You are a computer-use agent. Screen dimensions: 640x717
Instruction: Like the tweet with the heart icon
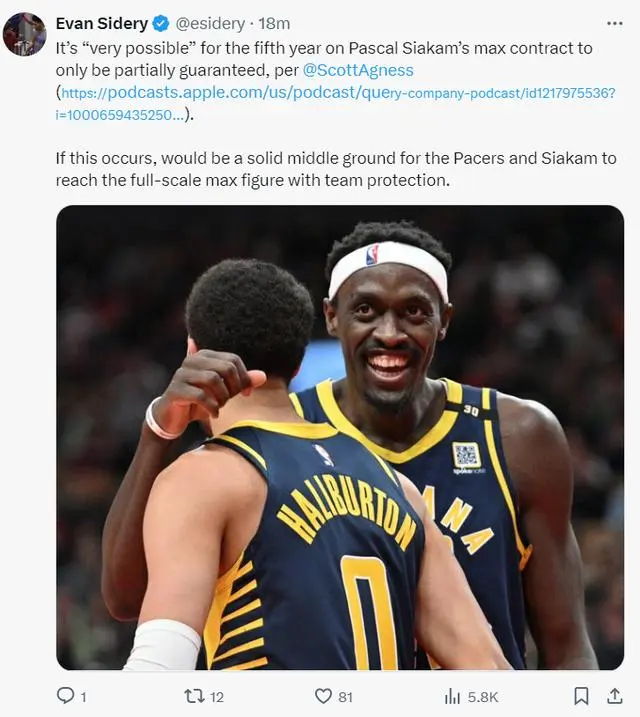[324, 696]
